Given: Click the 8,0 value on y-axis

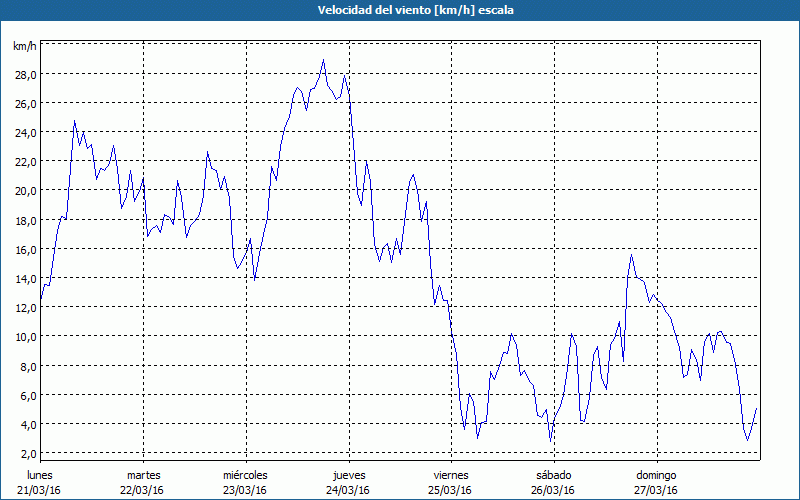Looking at the screenshot, I should pyautogui.click(x=27, y=366).
